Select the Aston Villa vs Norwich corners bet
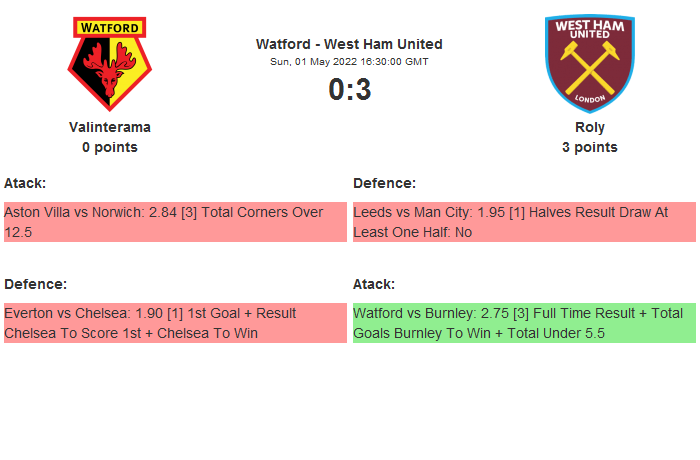The image size is (700, 460). point(174,222)
